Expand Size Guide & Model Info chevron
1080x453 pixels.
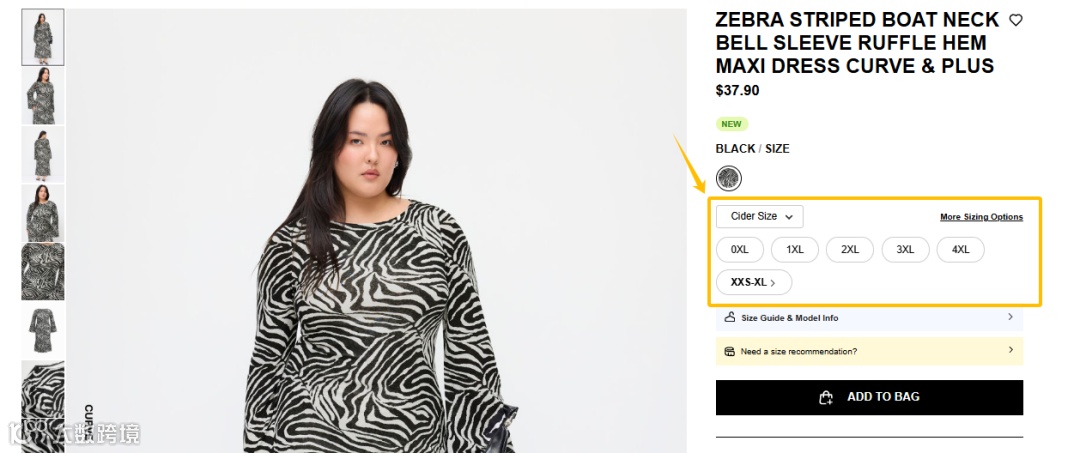point(1010,317)
